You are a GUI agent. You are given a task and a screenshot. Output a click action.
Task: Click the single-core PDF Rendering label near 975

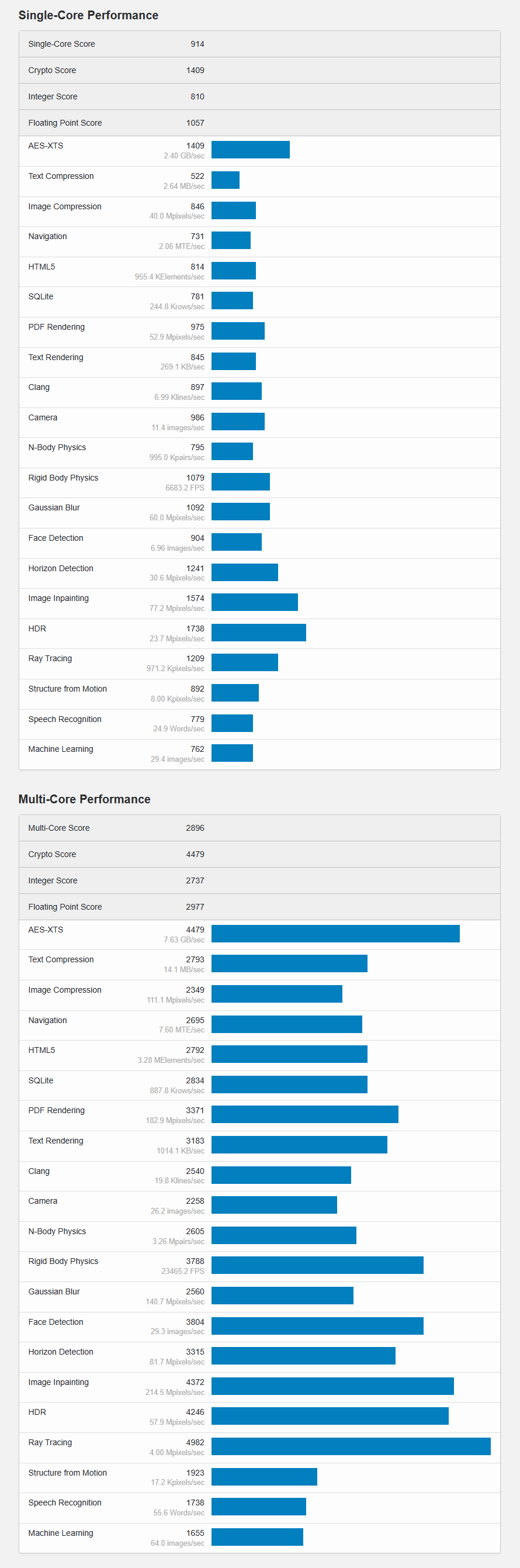coord(56,327)
